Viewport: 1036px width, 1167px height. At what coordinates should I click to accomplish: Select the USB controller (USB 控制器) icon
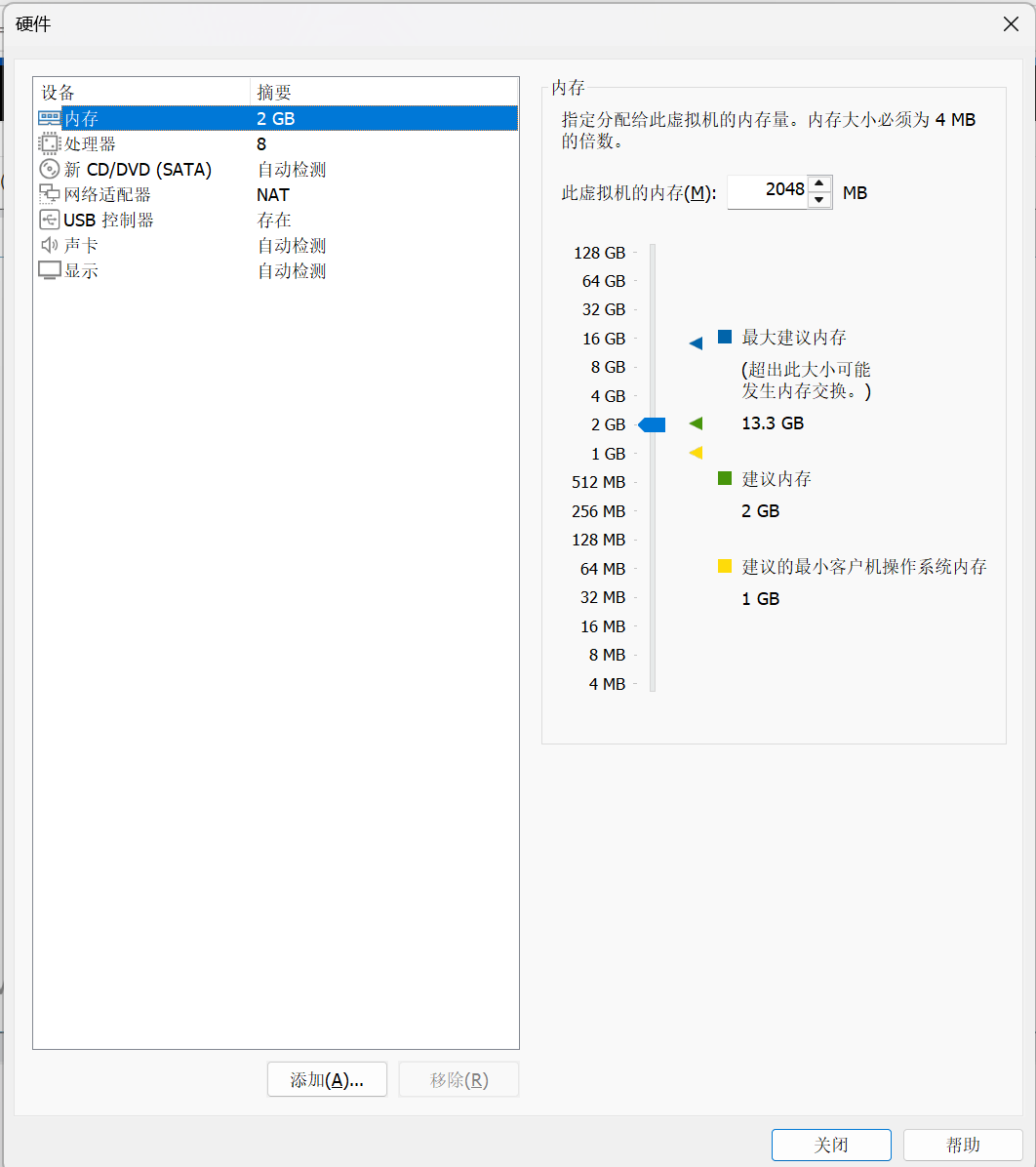(x=49, y=220)
